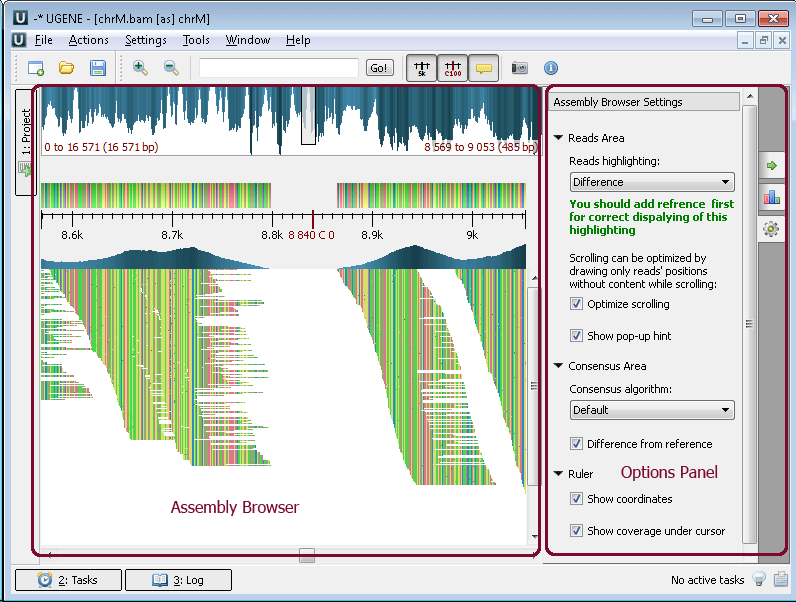
Task: Close the inner document window
Action: click(782, 41)
